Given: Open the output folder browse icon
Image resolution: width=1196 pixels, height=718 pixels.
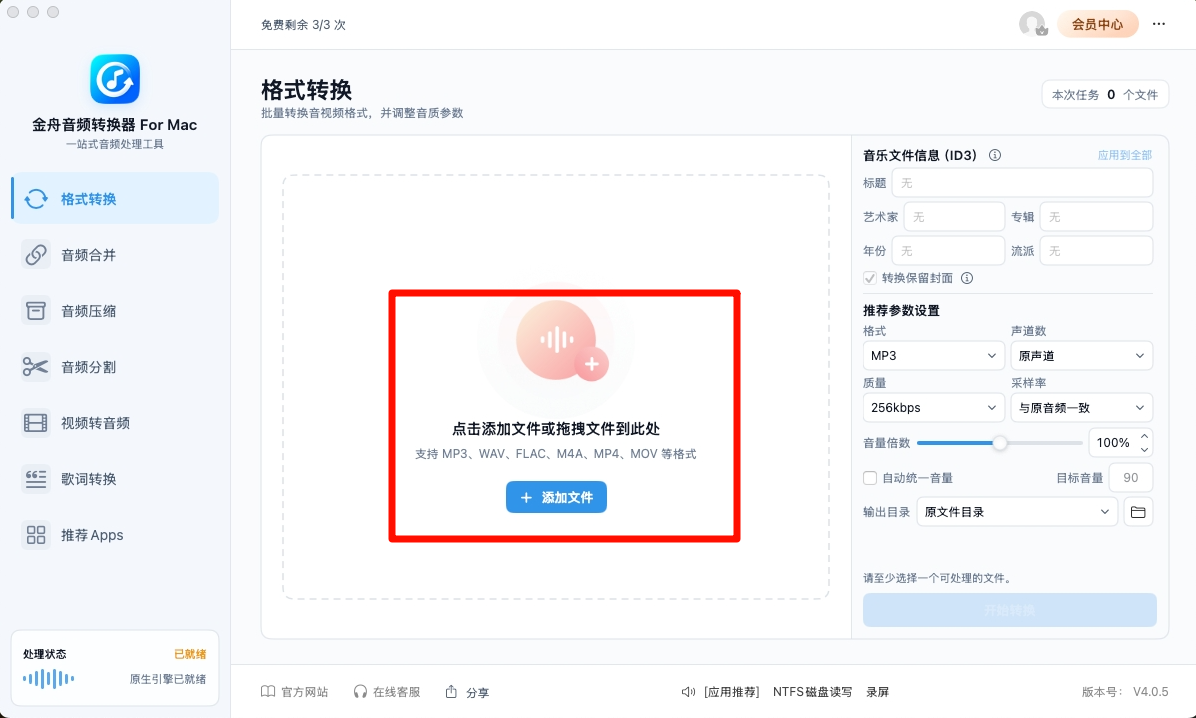Looking at the screenshot, I should (x=1138, y=512).
